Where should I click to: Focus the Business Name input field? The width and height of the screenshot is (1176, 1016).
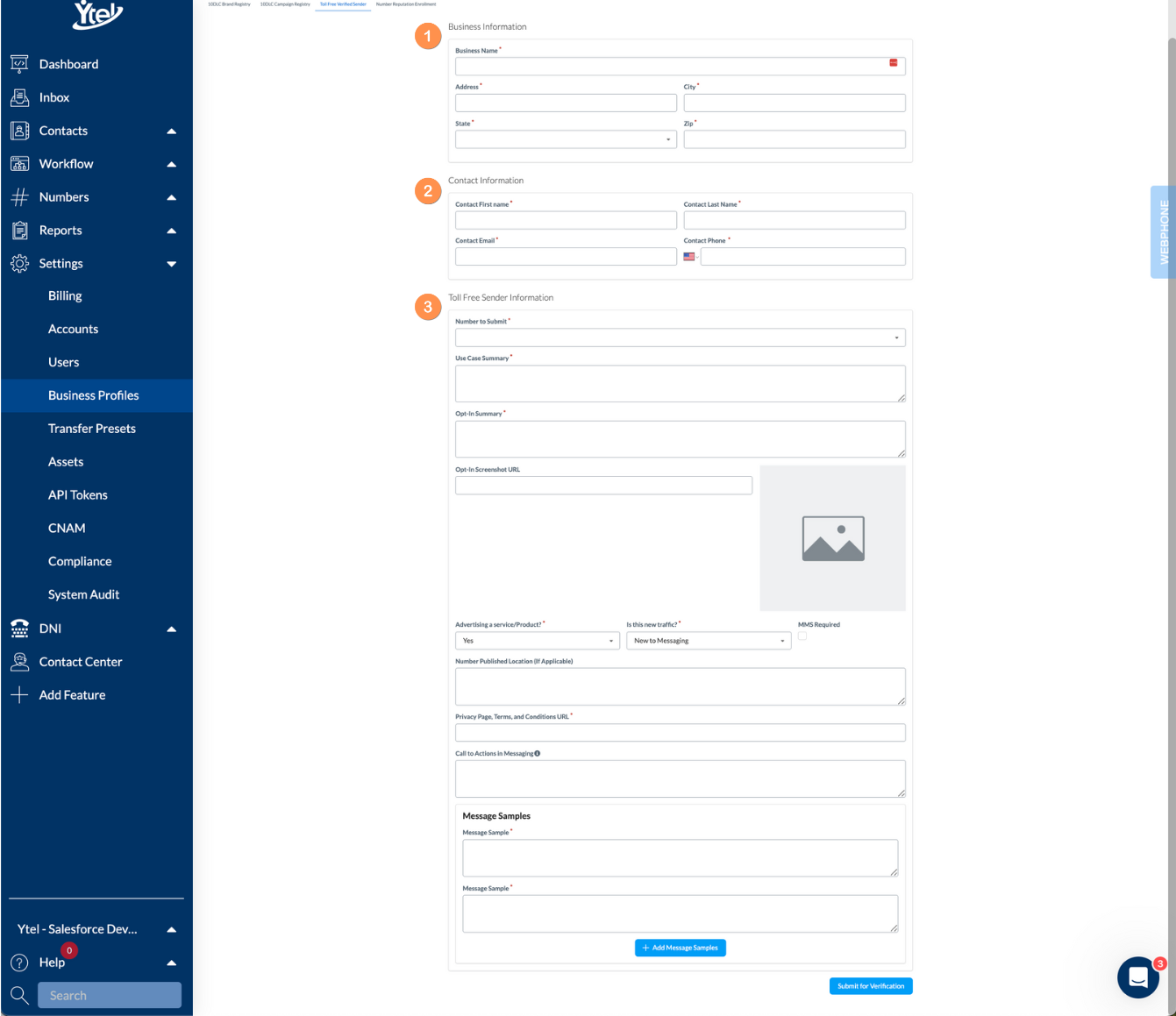(680, 66)
